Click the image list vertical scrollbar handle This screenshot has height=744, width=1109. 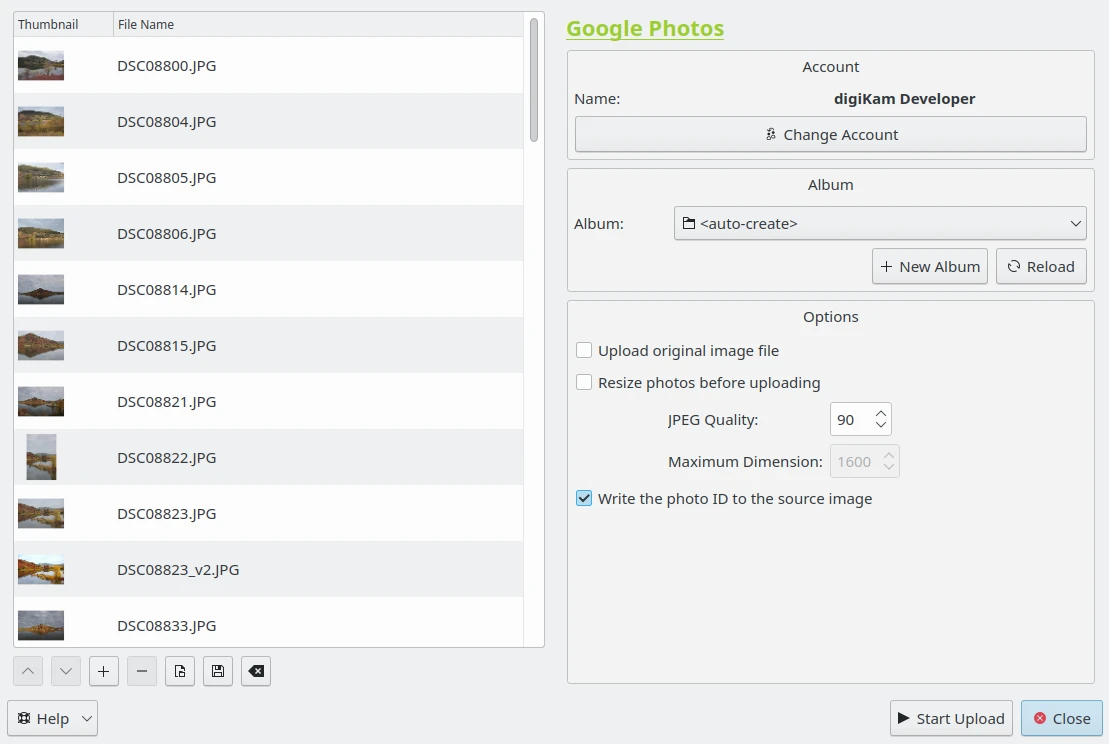[x=534, y=80]
